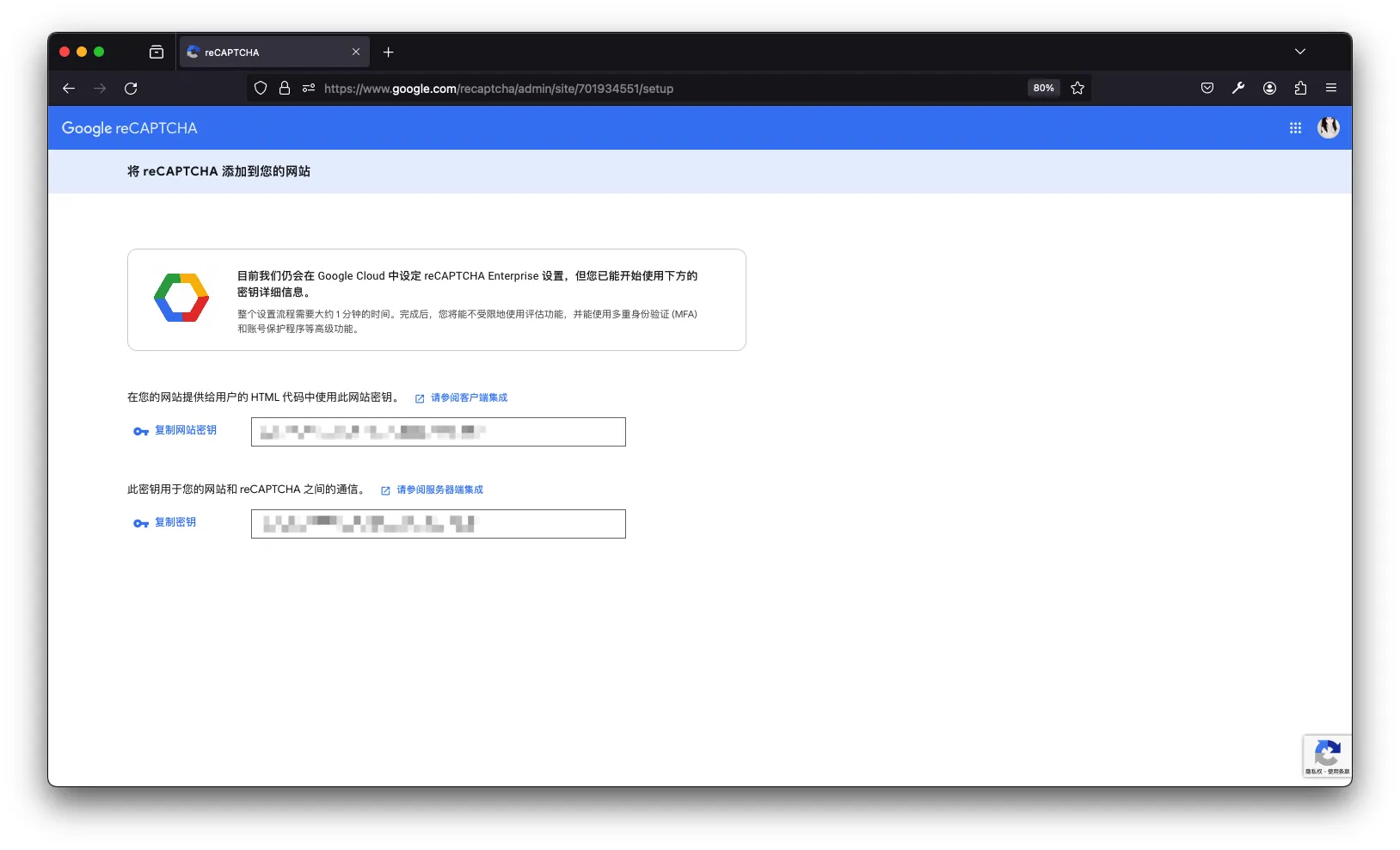Open a new tab with plus button

point(388,52)
